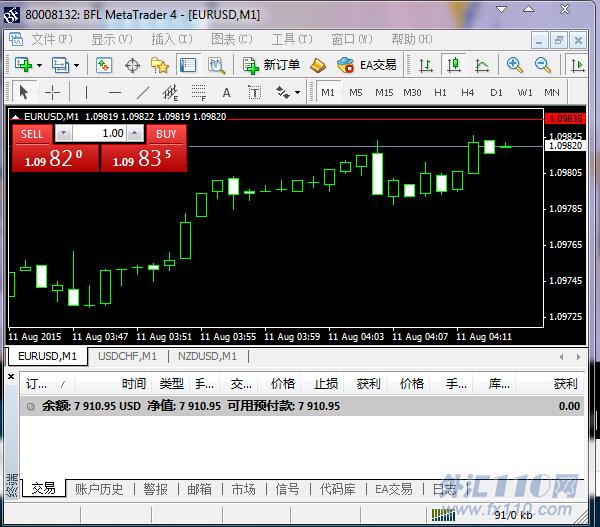The height and width of the screenshot is (527, 600).
Task: Click the 新订单 new order button
Action: 271,65
